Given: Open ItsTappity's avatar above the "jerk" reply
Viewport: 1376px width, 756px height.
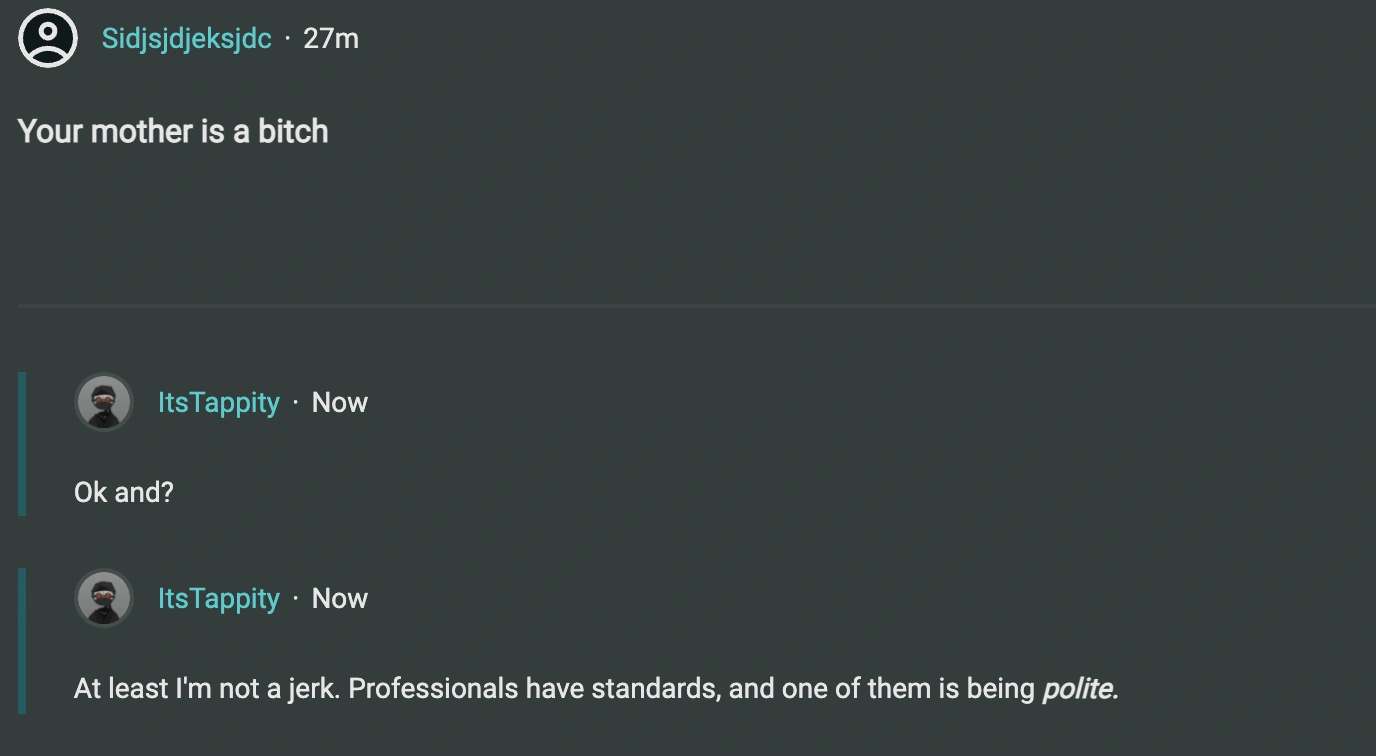Looking at the screenshot, I should [x=104, y=598].
